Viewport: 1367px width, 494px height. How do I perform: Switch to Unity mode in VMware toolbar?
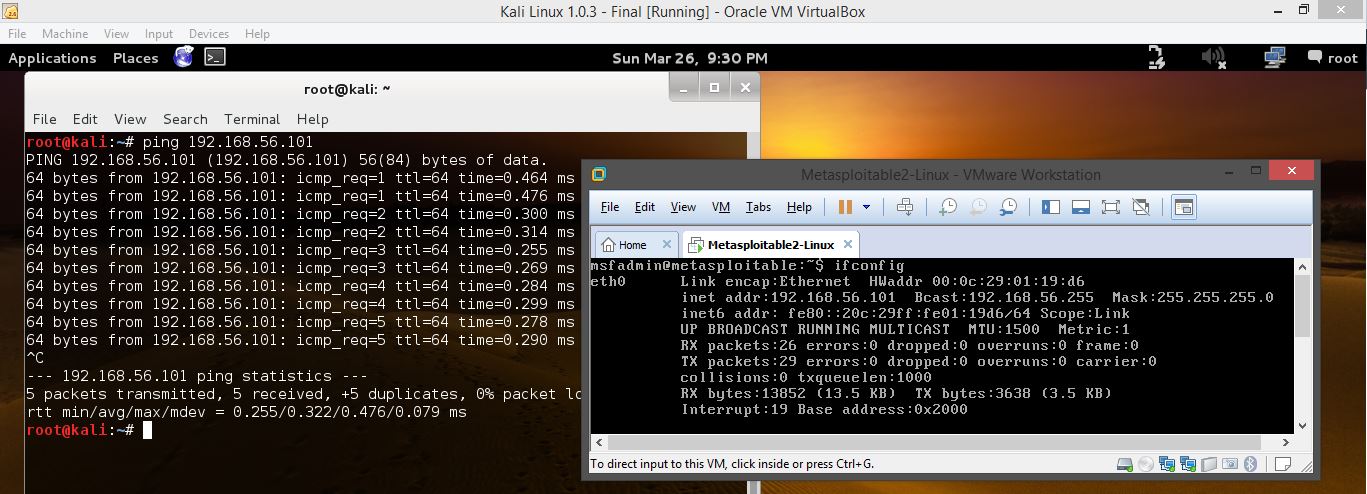click(x=1141, y=207)
